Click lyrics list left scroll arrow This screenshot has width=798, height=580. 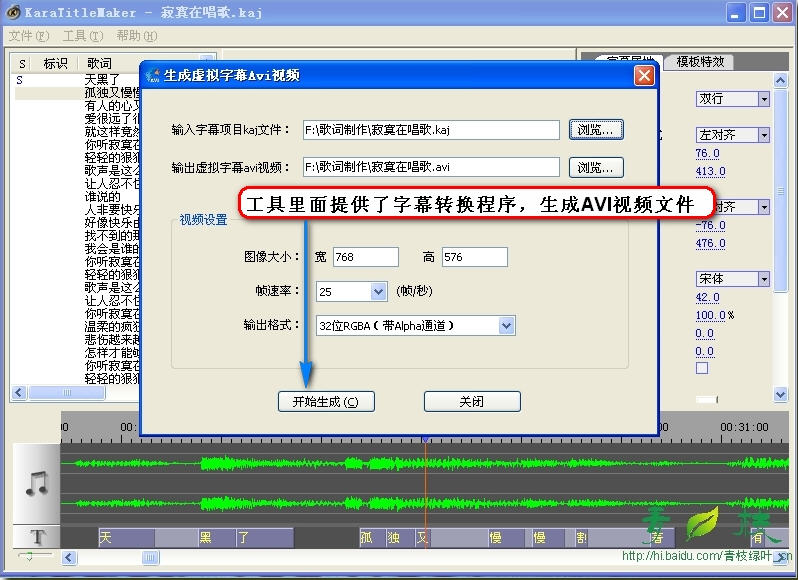[x=19, y=392]
